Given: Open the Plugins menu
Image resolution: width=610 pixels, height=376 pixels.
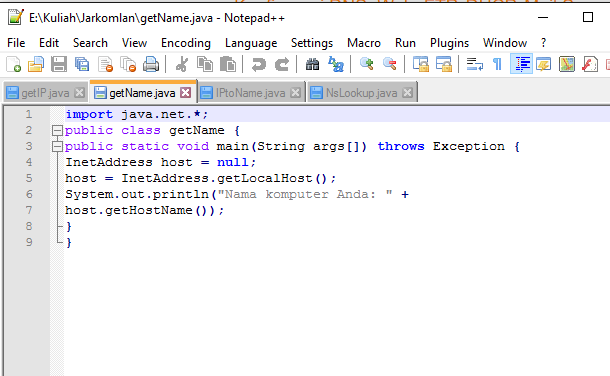Looking at the screenshot, I should (x=449, y=43).
